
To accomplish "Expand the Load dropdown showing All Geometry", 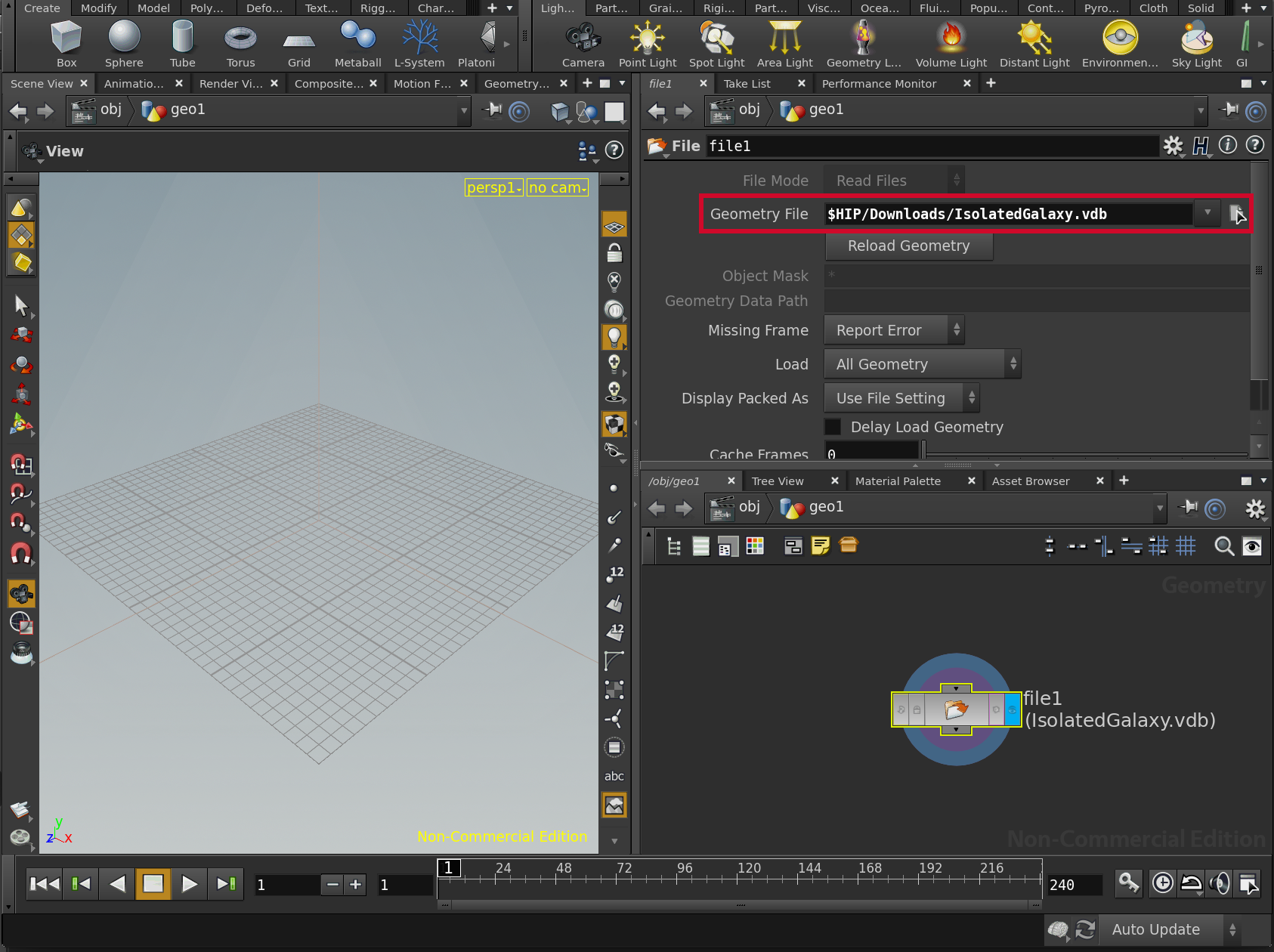I will point(922,364).
